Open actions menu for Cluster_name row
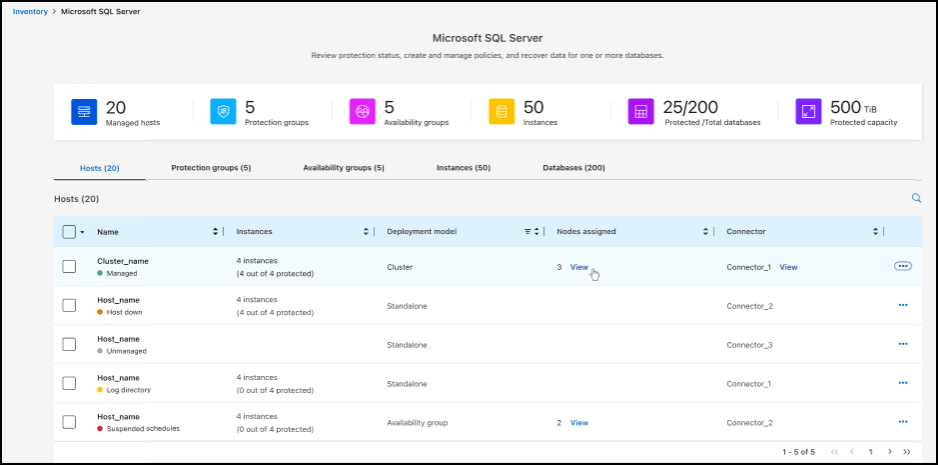This screenshot has height=465, width=938. (x=903, y=266)
